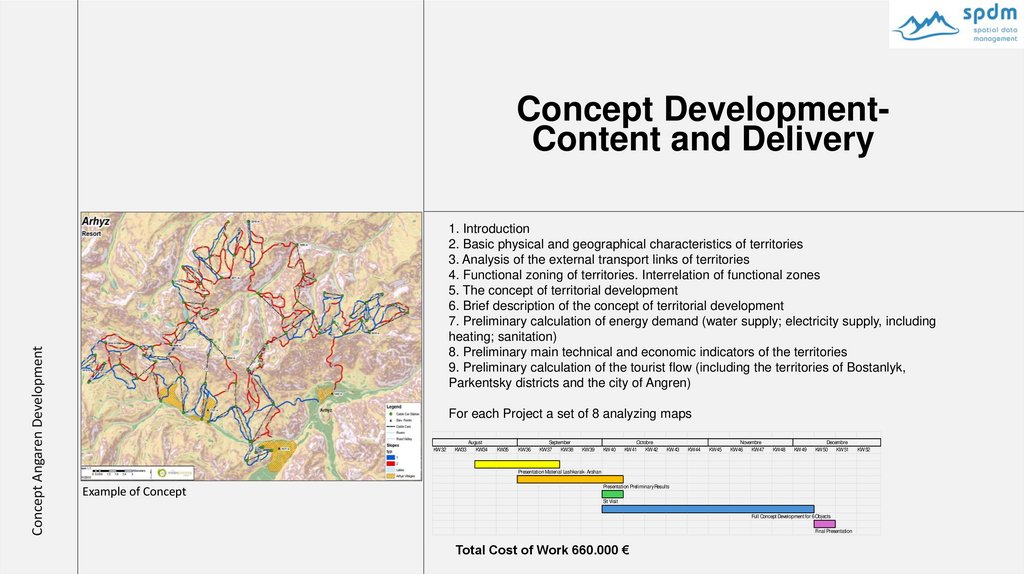Image resolution: width=1024 pixels, height=574 pixels.
Task: Click item 4 'Functional zoning of territories'
Action: (634, 275)
